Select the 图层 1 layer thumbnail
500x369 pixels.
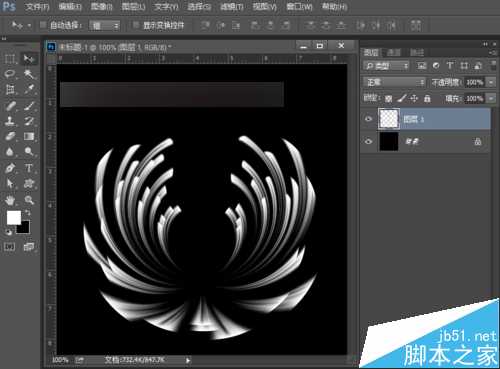click(x=389, y=119)
